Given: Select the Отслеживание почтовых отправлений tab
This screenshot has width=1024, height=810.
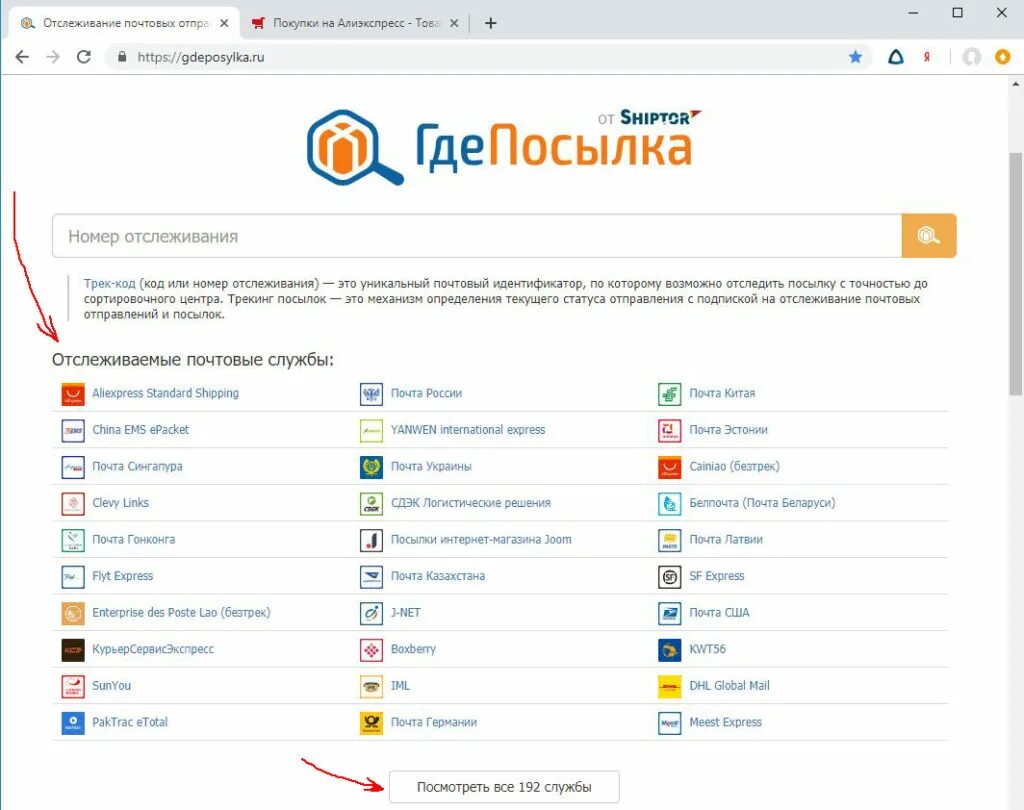Looking at the screenshot, I should click(120, 21).
